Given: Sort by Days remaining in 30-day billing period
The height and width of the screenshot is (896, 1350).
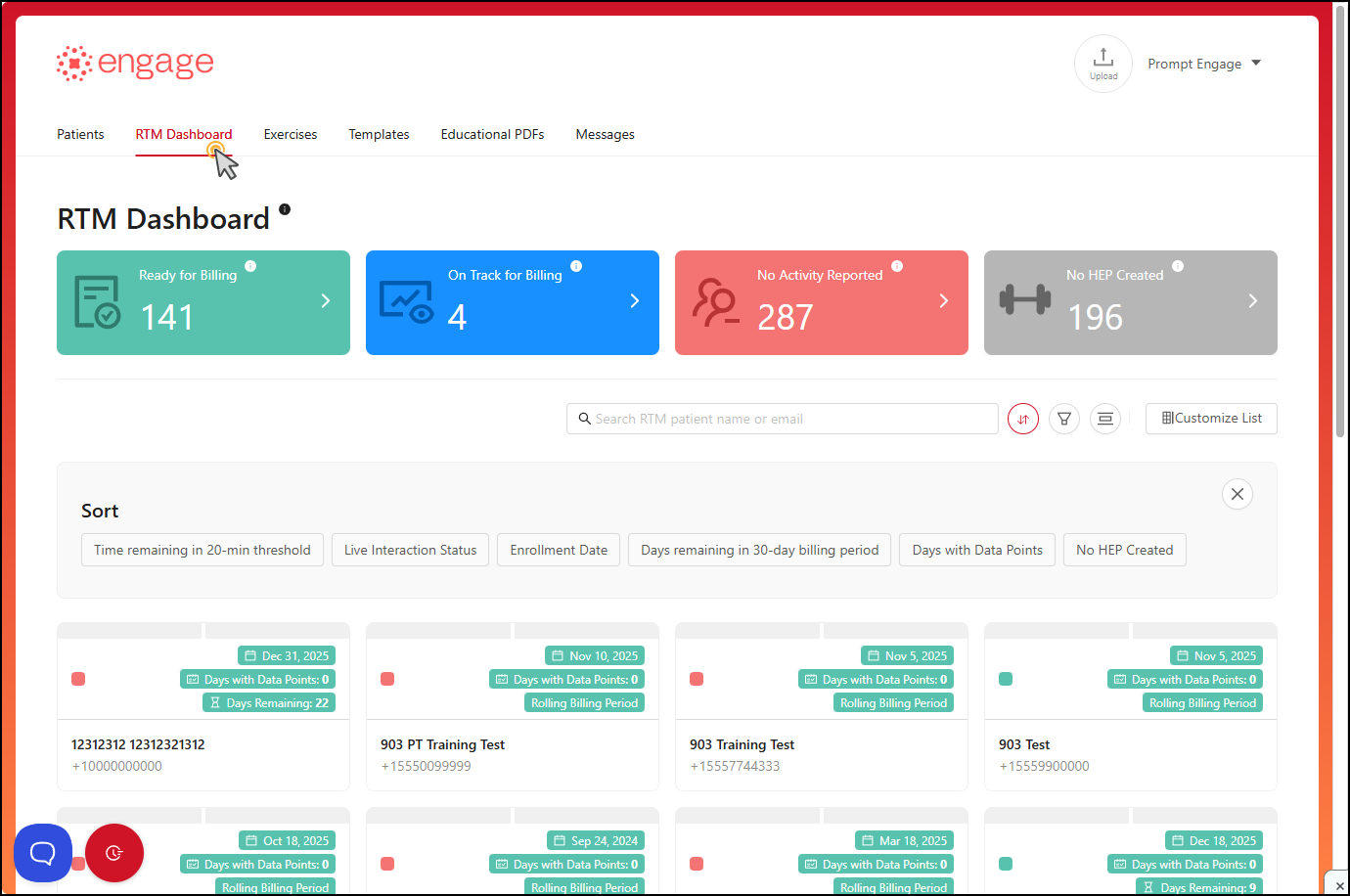Looking at the screenshot, I should tap(760, 550).
